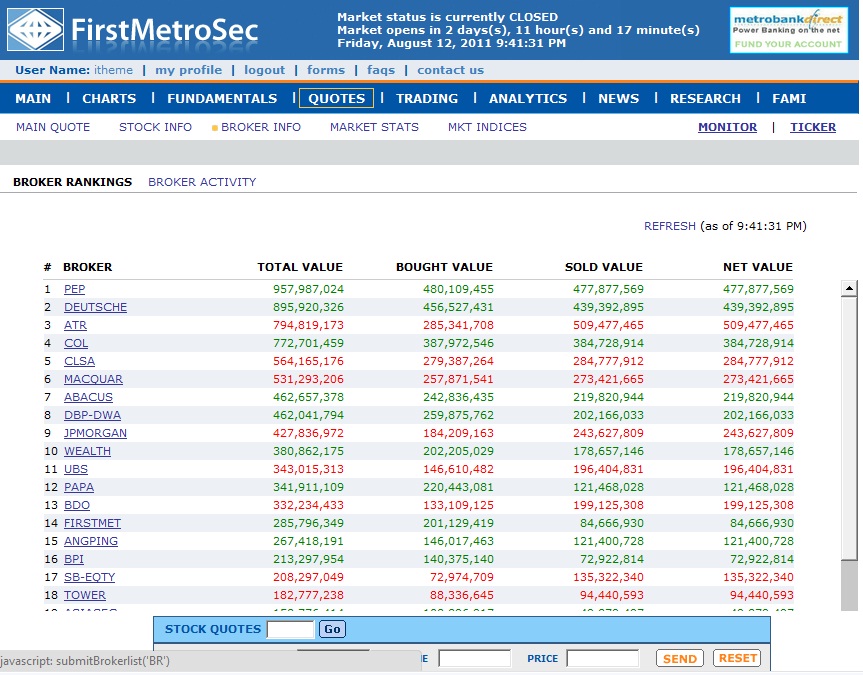
Task: Open broker PAPA details
Action: coord(79,487)
